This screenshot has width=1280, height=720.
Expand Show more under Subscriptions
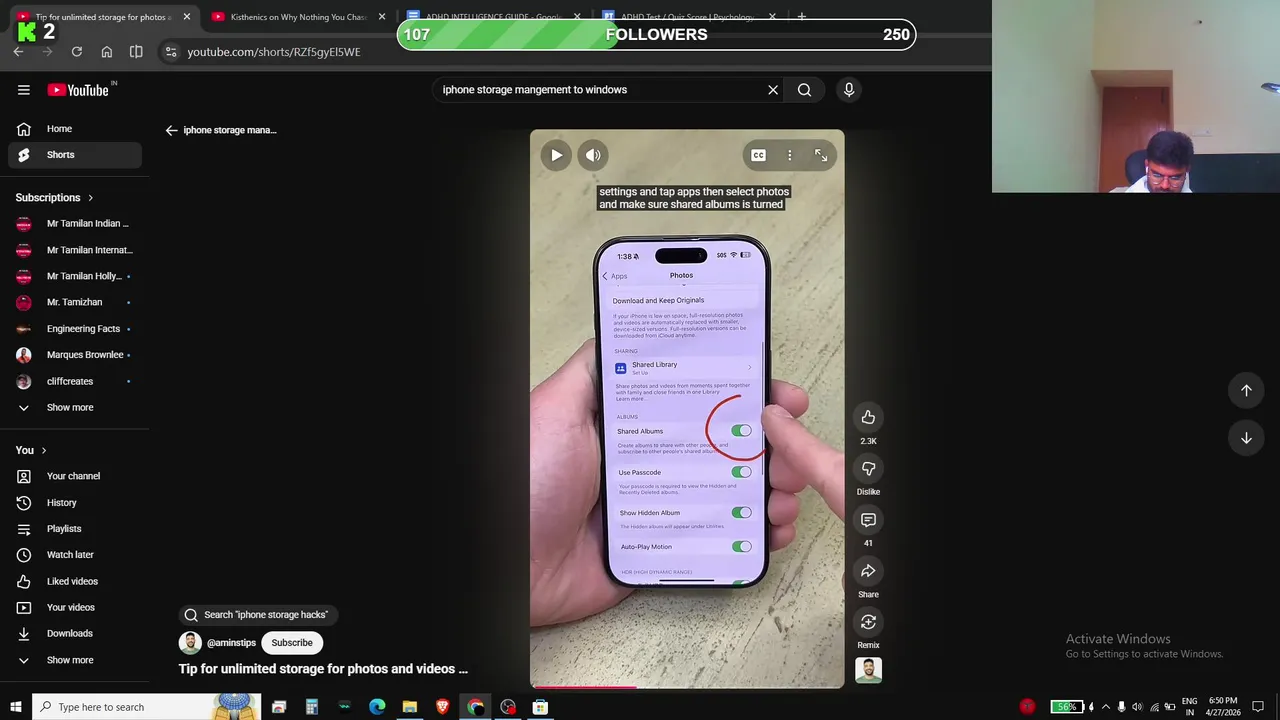74,408
